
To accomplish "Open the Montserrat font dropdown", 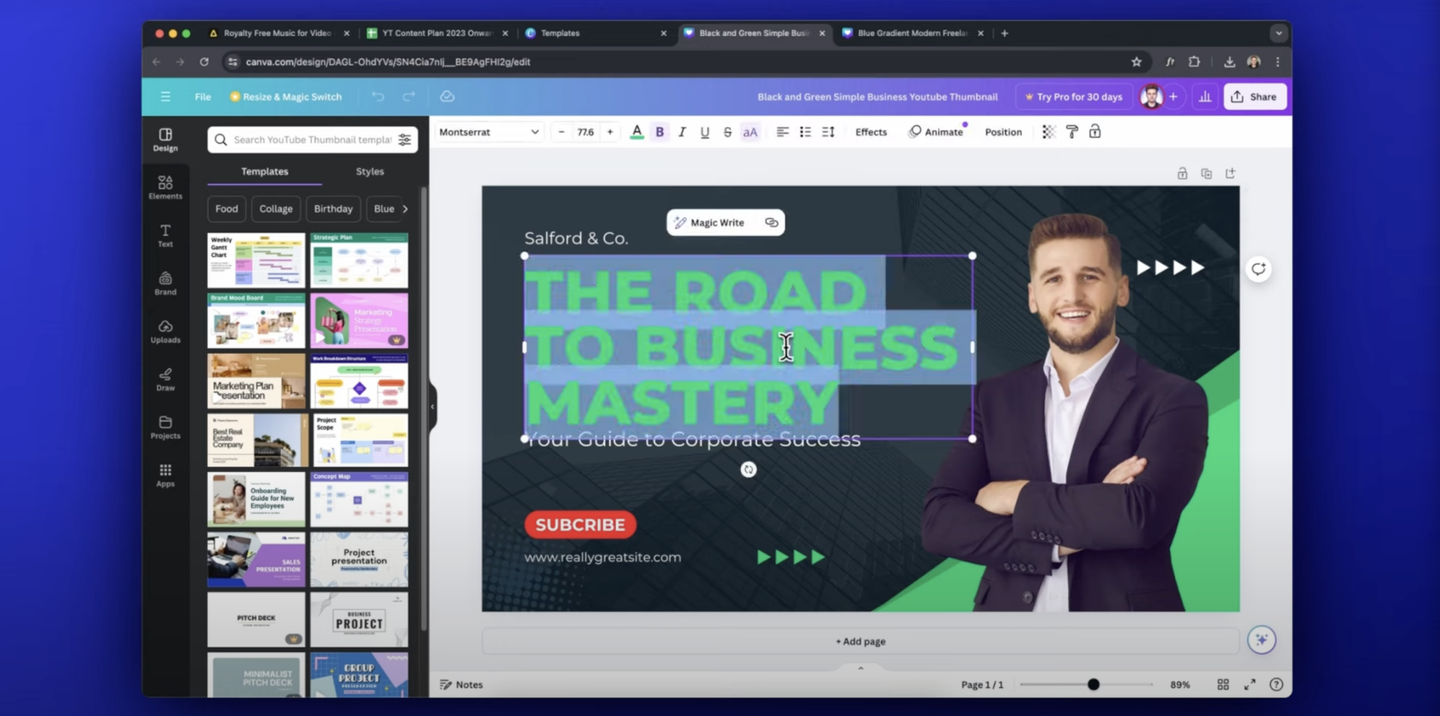I will pyautogui.click(x=489, y=131).
